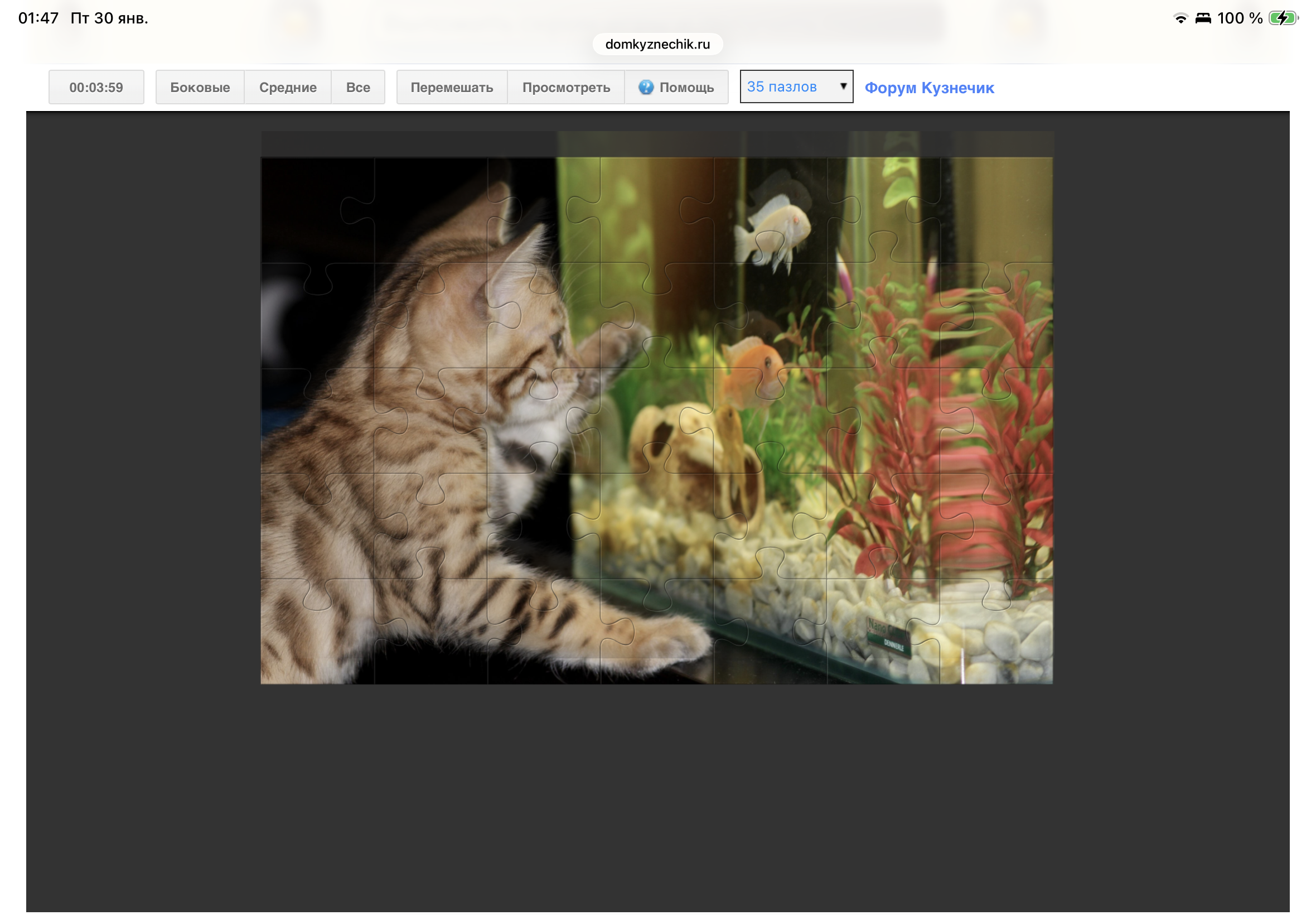Click the blue question mark help icon
Image resolution: width=1316 pixels, height=915 pixels.
point(646,87)
